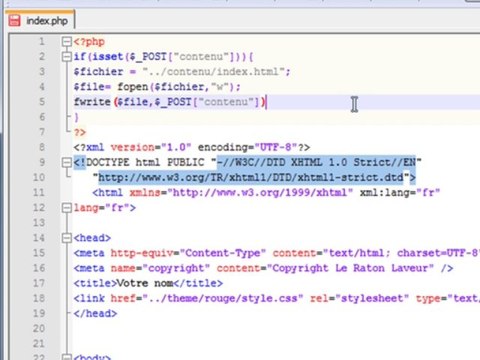Click the fopen function call on line 4
The height and width of the screenshot is (360, 480).
point(133,87)
